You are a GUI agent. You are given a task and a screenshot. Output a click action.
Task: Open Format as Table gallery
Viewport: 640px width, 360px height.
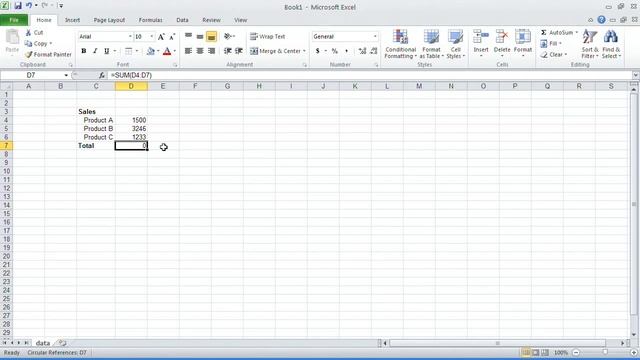[x=431, y=44]
